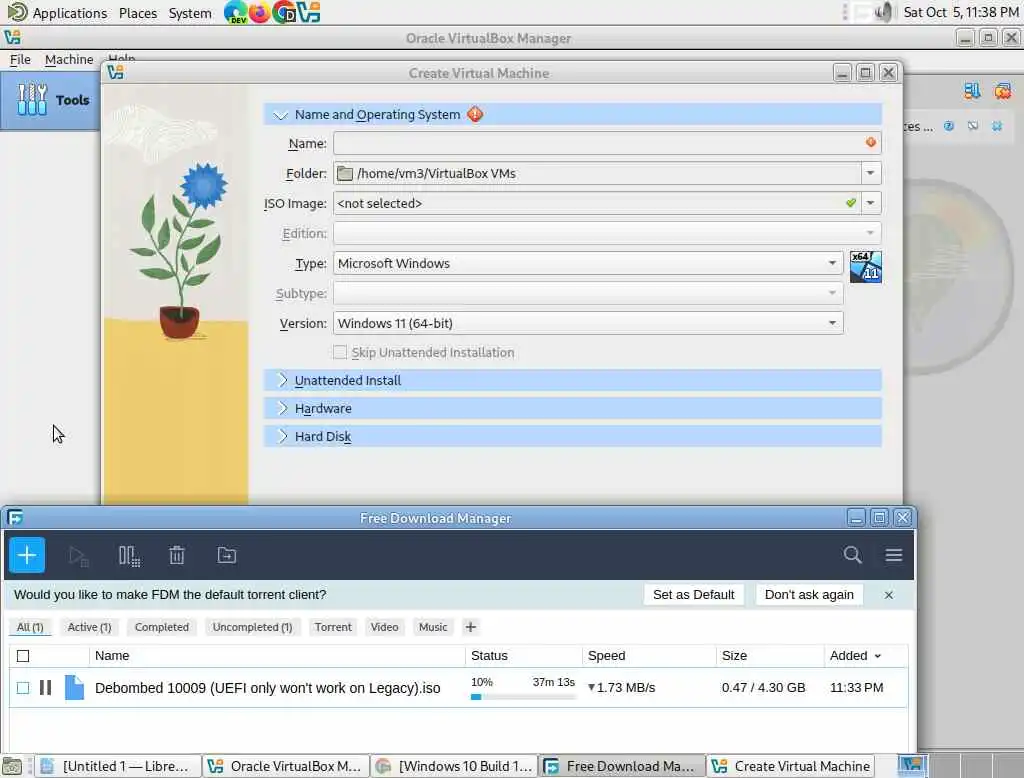Select the Torrent filter tab
This screenshot has width=1024, height=778.
(333, 627)
